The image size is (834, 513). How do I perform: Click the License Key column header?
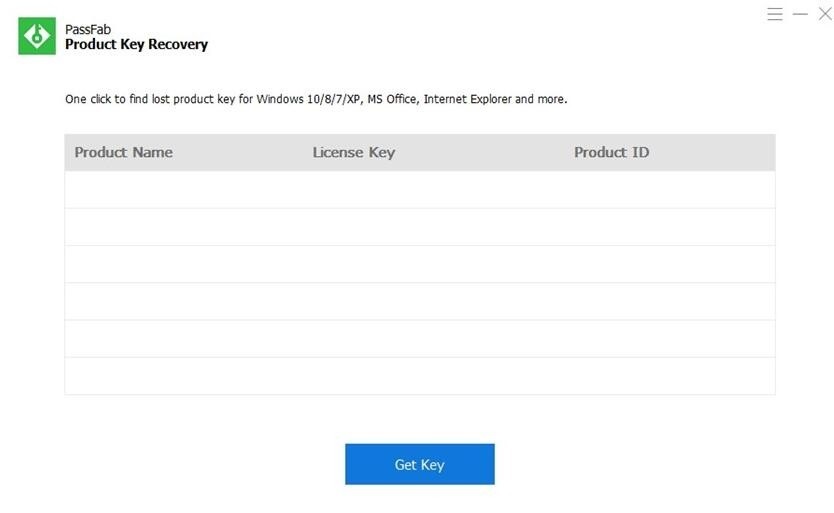point(353,152)
